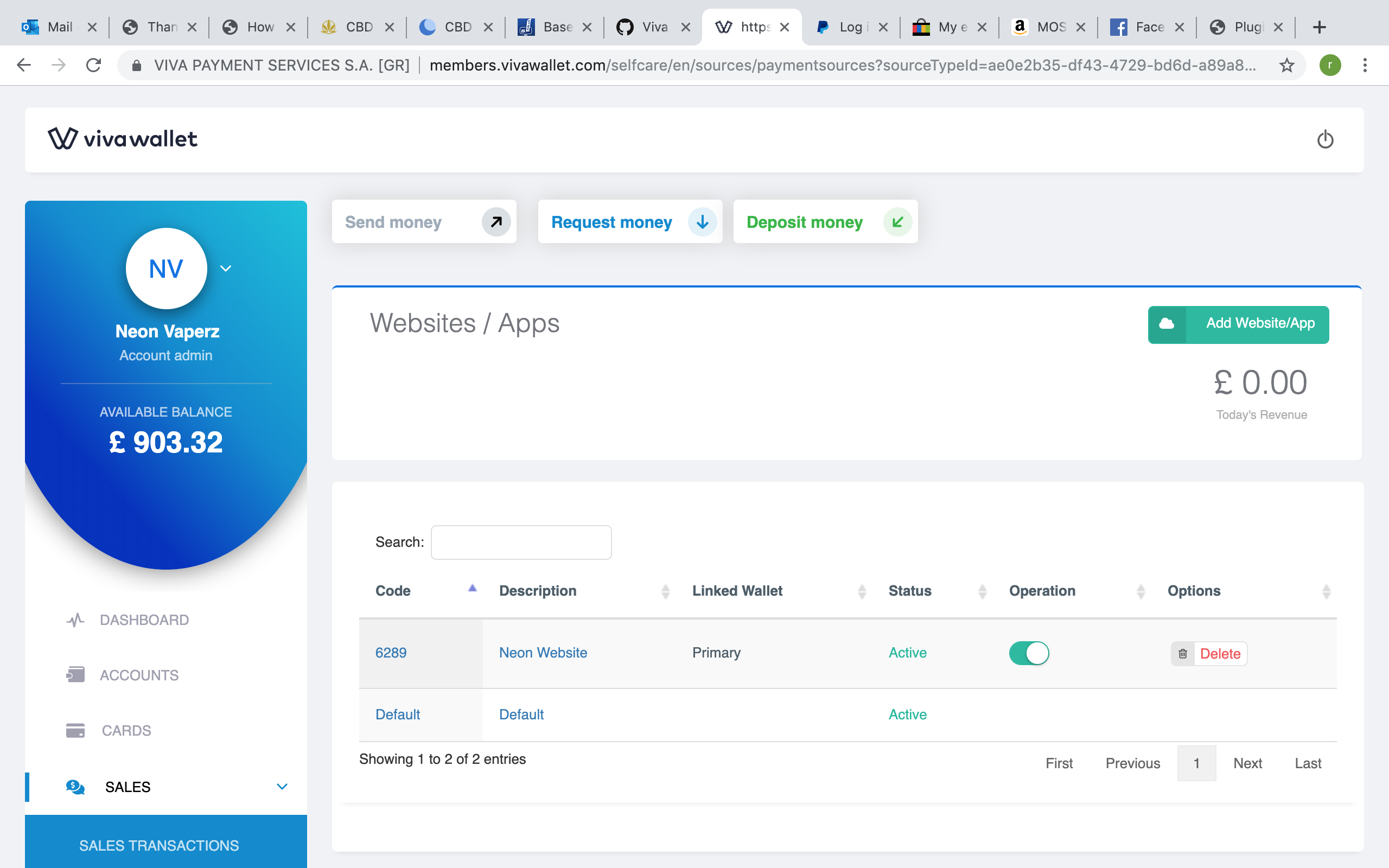Disable the Neon Website operation toggle
The image size is (1389, 868).
(1029, 653)
